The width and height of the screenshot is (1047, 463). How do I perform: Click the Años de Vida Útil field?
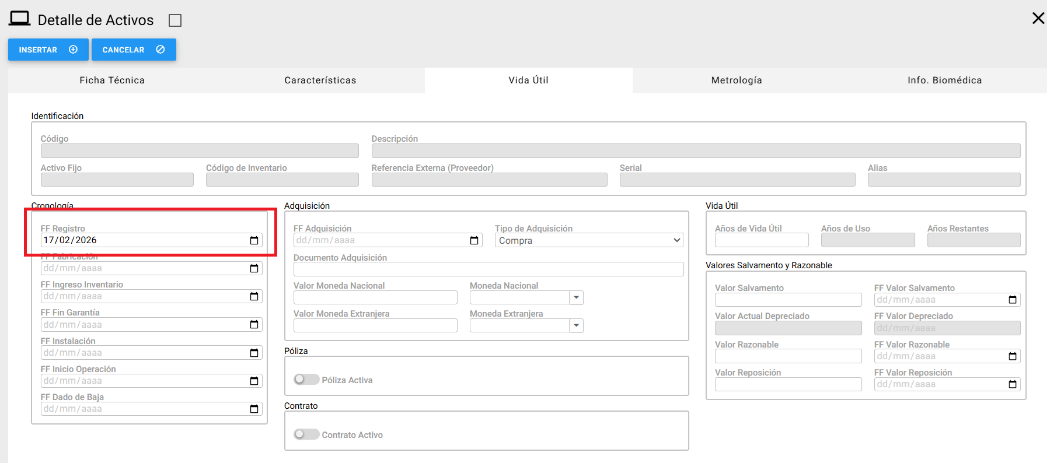pos(761,241)
